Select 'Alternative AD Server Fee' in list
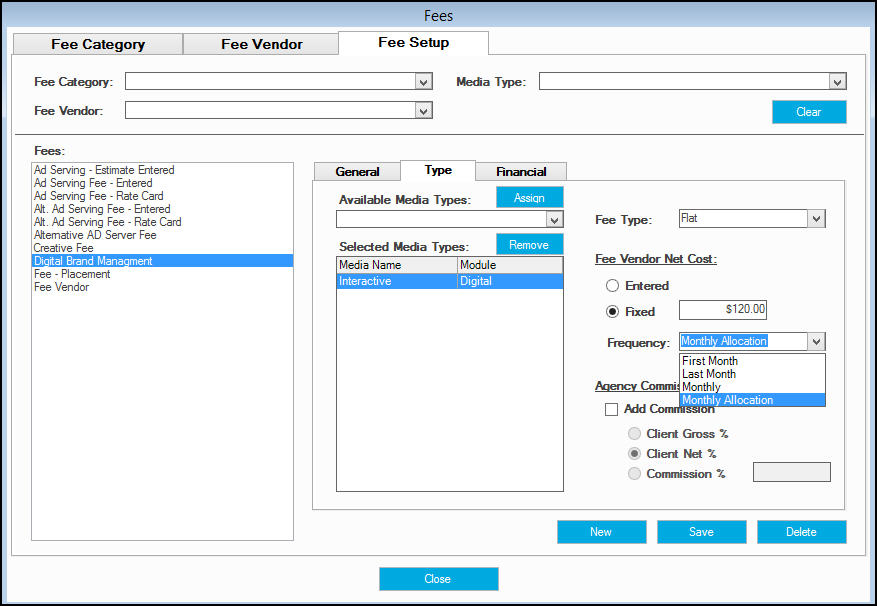 (162, 235)
